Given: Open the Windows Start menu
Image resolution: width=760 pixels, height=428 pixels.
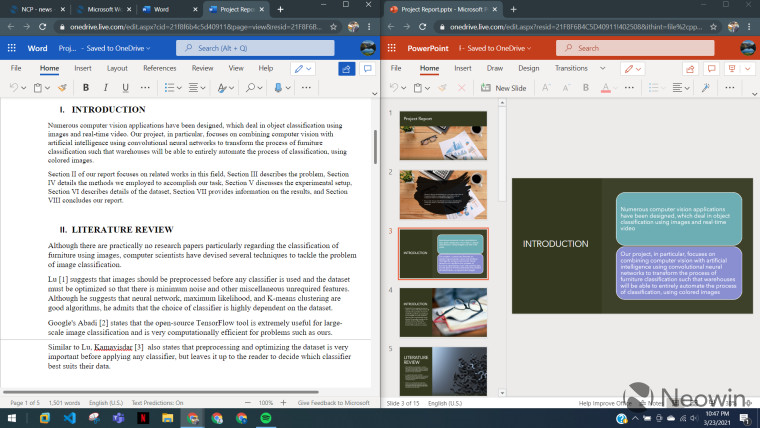Looking at the screenshot, I should click(x=12, y=418).
